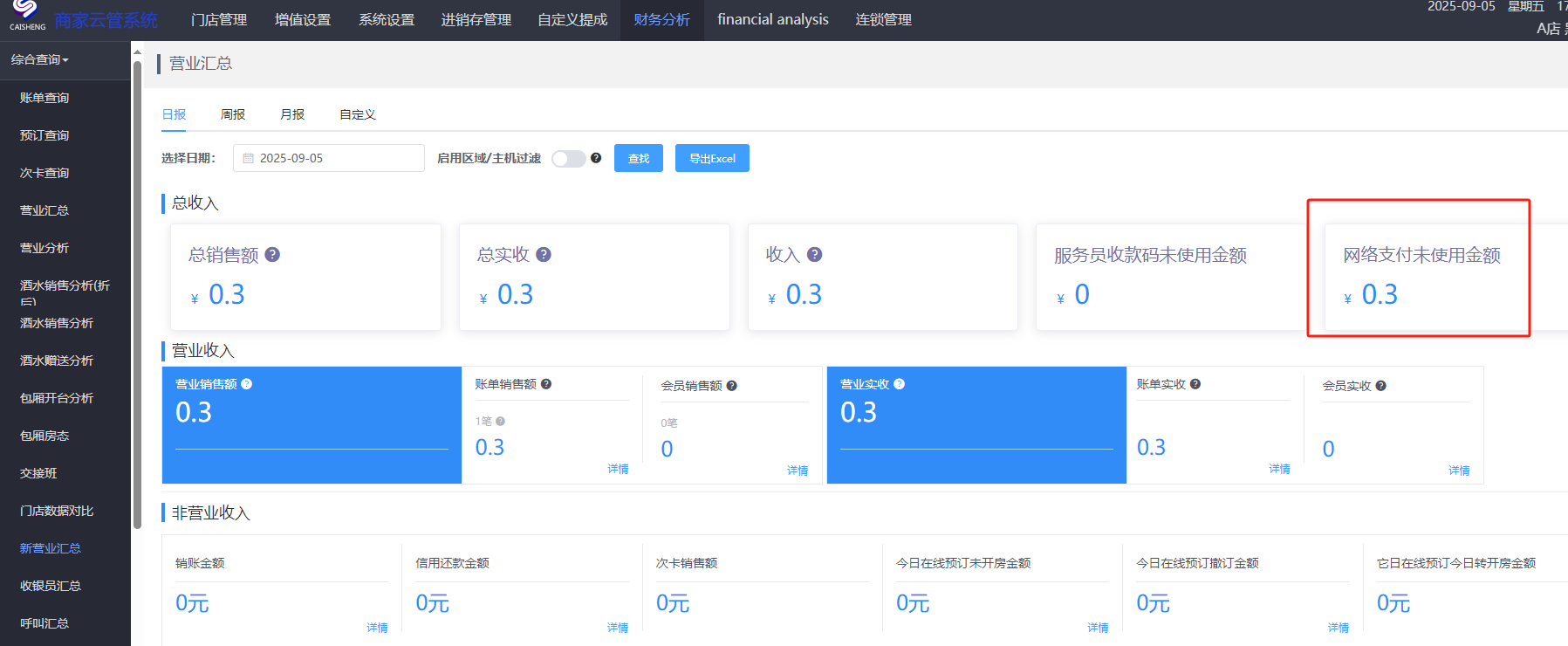Open help icon next to 总实收
The height and width of the screenshot is (646, 1568).
[544, 254]
